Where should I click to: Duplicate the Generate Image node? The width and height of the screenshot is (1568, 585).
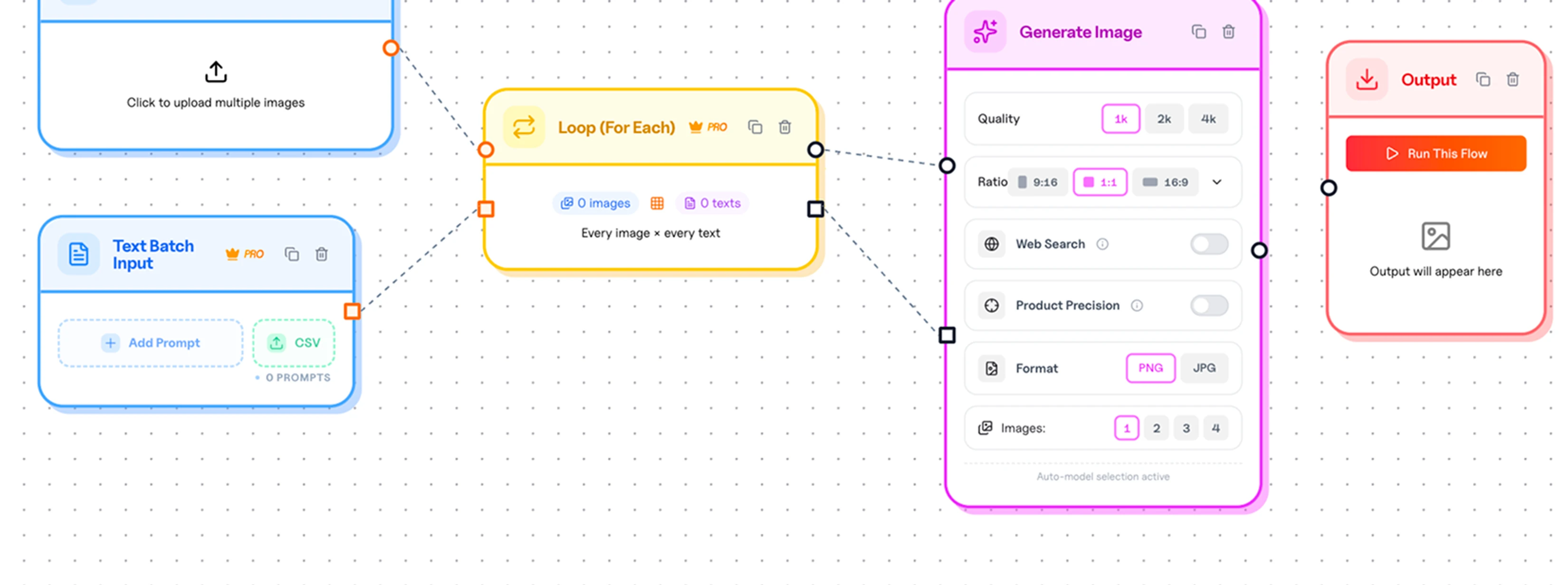coord(1198,32)
